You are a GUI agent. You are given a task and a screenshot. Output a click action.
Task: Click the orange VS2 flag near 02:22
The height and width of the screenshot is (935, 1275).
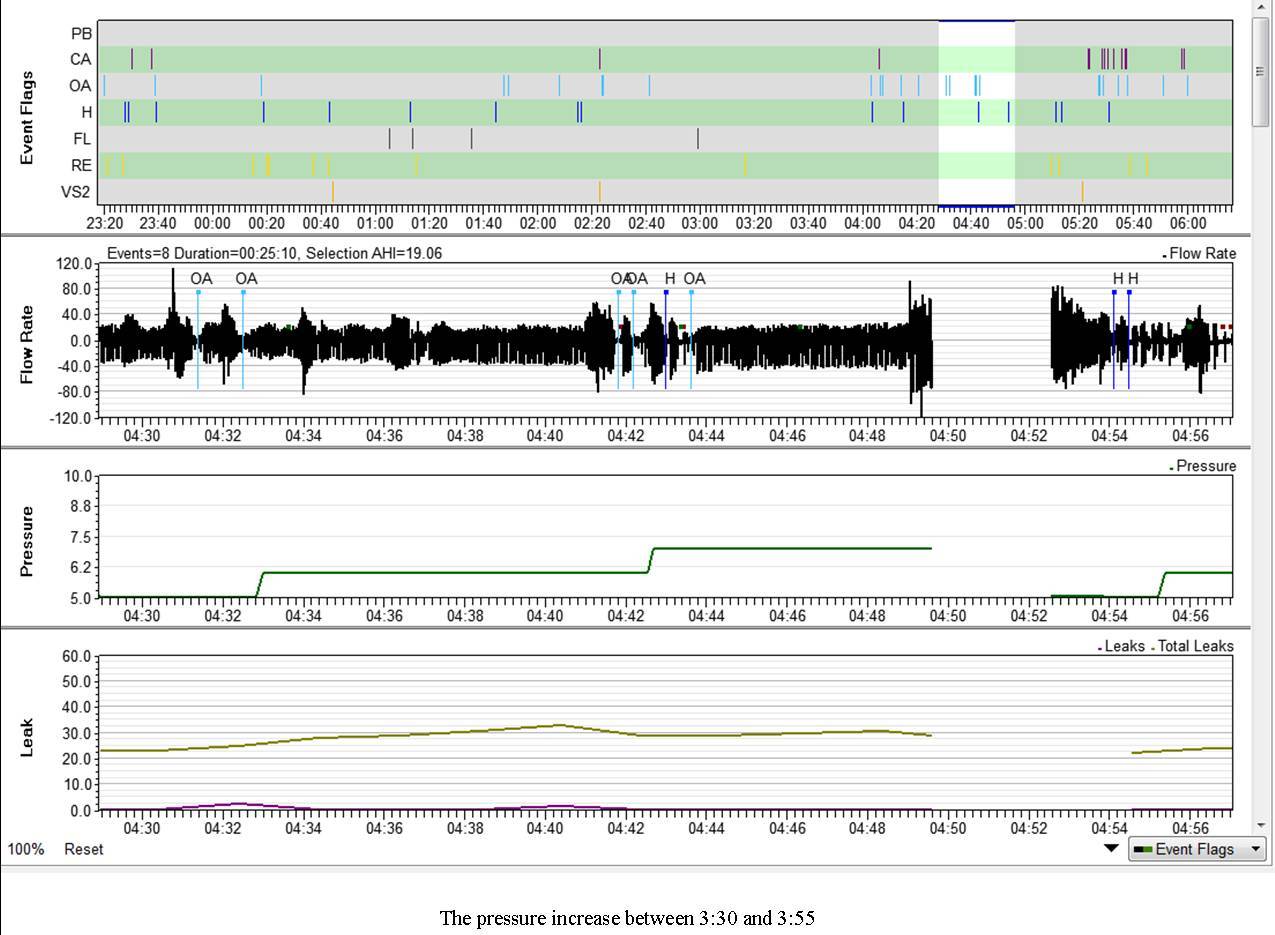pyautogui.click(x=599, y=191)
